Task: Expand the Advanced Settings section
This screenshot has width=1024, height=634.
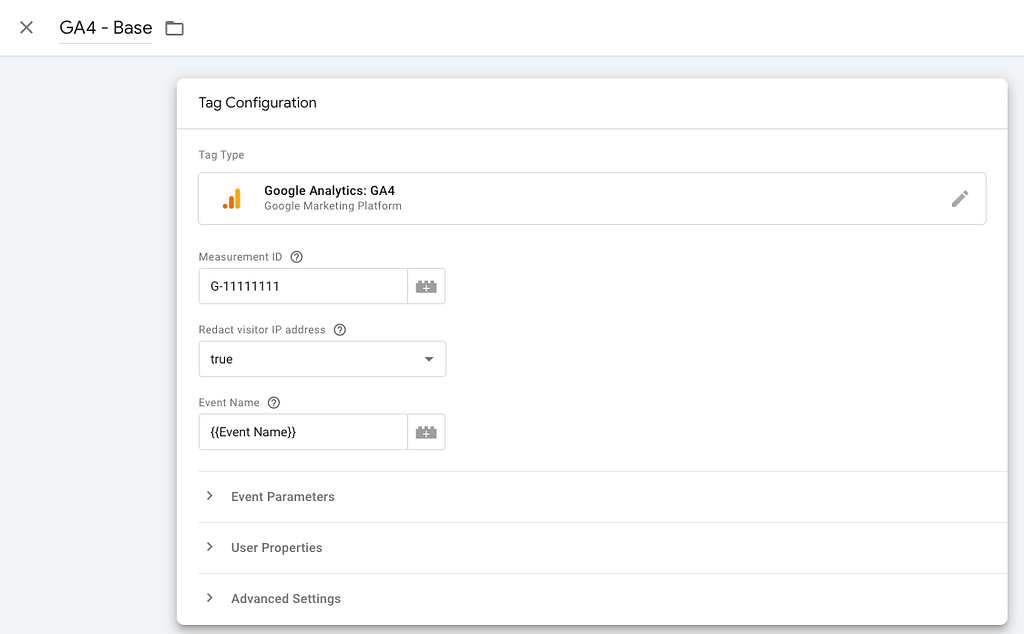Action: point(603,599)
